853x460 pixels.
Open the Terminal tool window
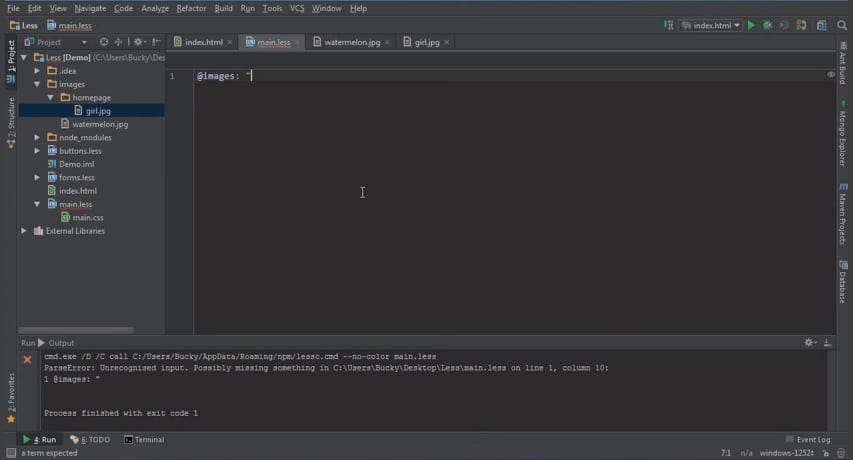144,439
